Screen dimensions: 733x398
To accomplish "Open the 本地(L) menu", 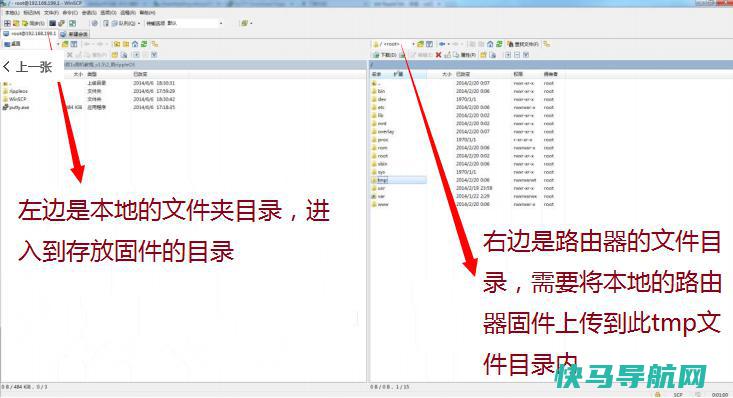I will tap(12, 13).
